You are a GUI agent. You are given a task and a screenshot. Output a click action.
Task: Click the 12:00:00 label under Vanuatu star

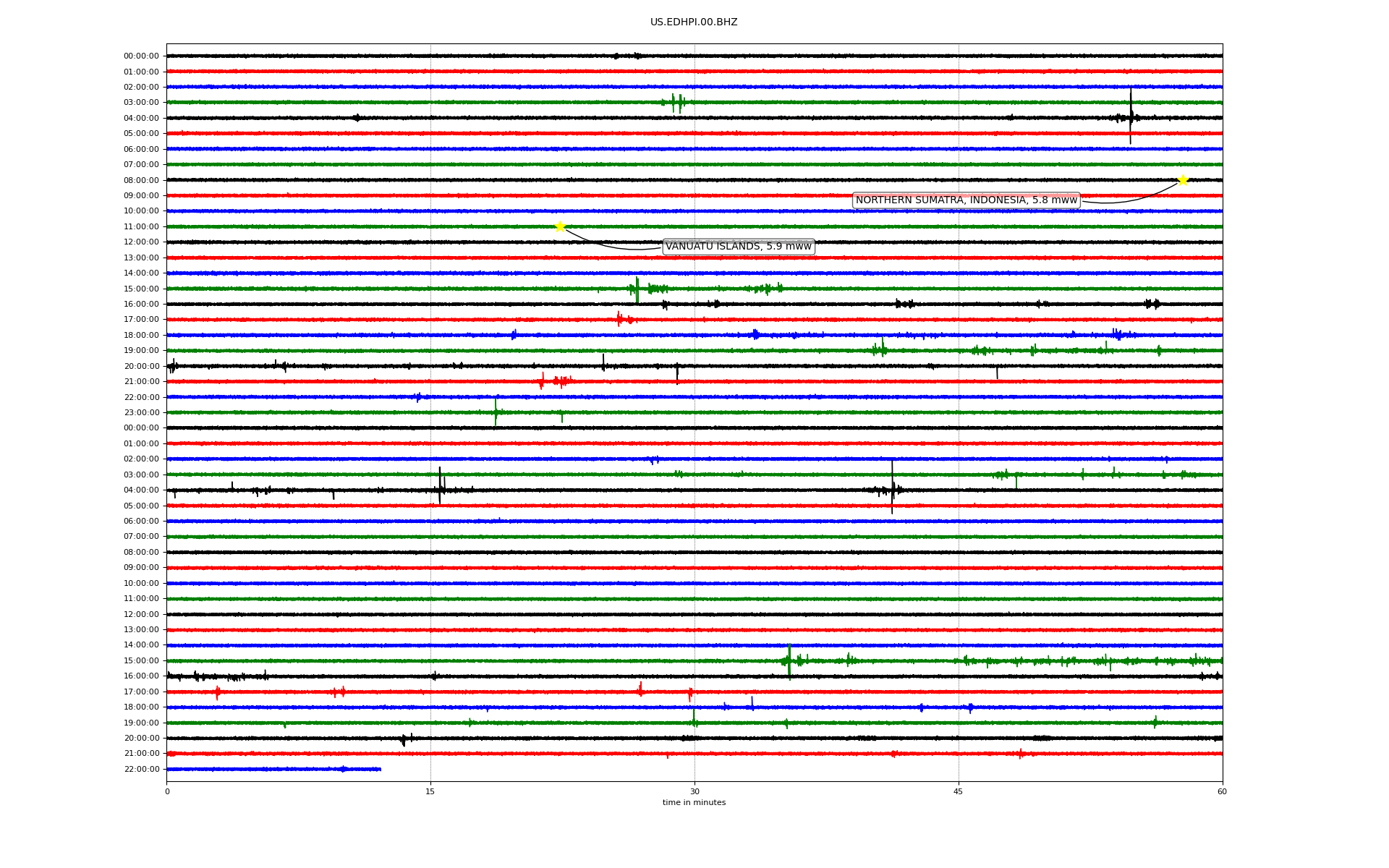pyautogui.click(x=141, y=242)
